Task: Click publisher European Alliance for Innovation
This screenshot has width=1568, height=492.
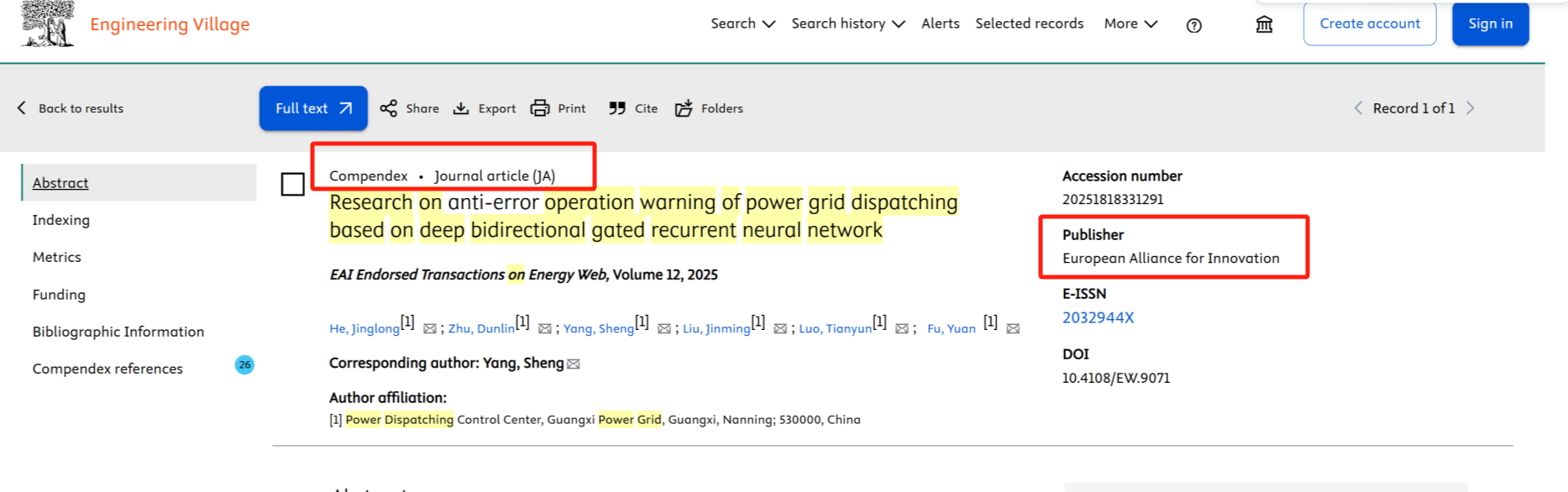Action: pyautogui.click(x=1171, y=259)
